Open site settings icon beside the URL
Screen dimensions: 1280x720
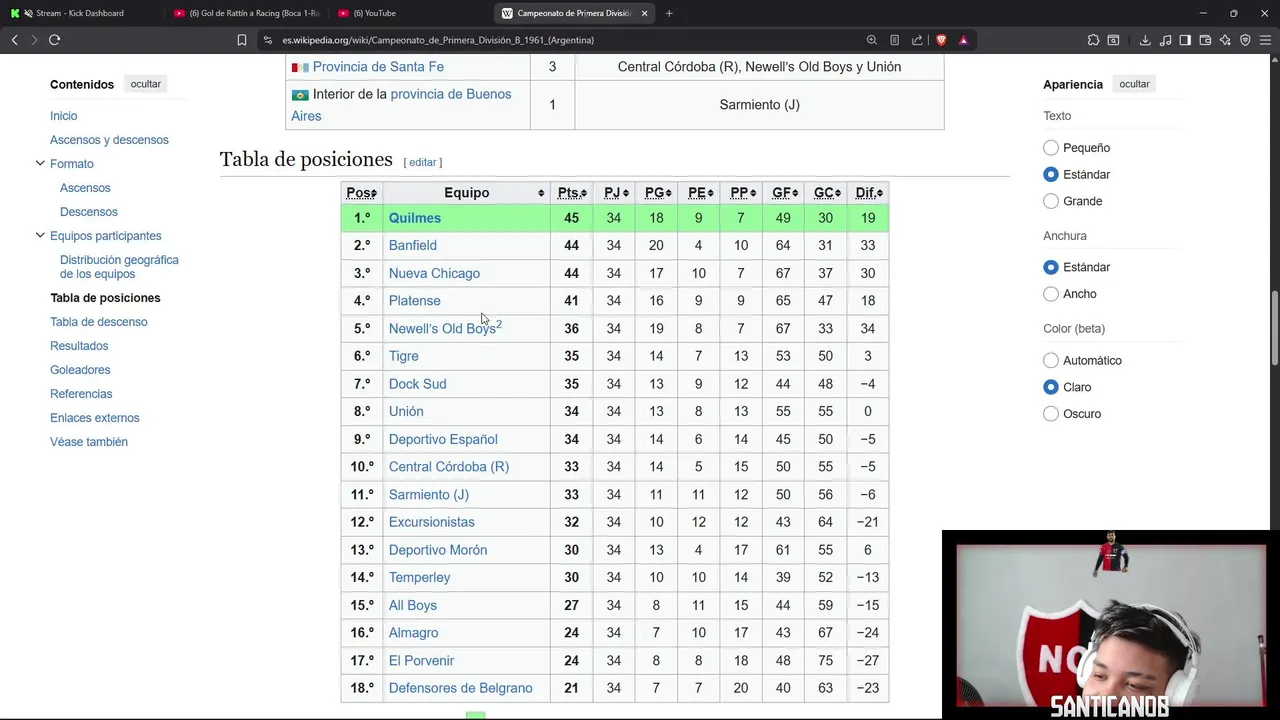268,40
